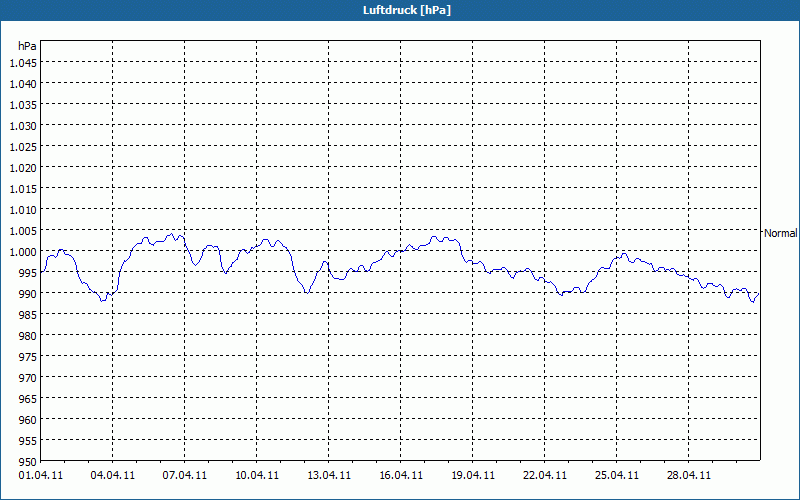Click the 16.04.11 date label

[x=401, y=476]
